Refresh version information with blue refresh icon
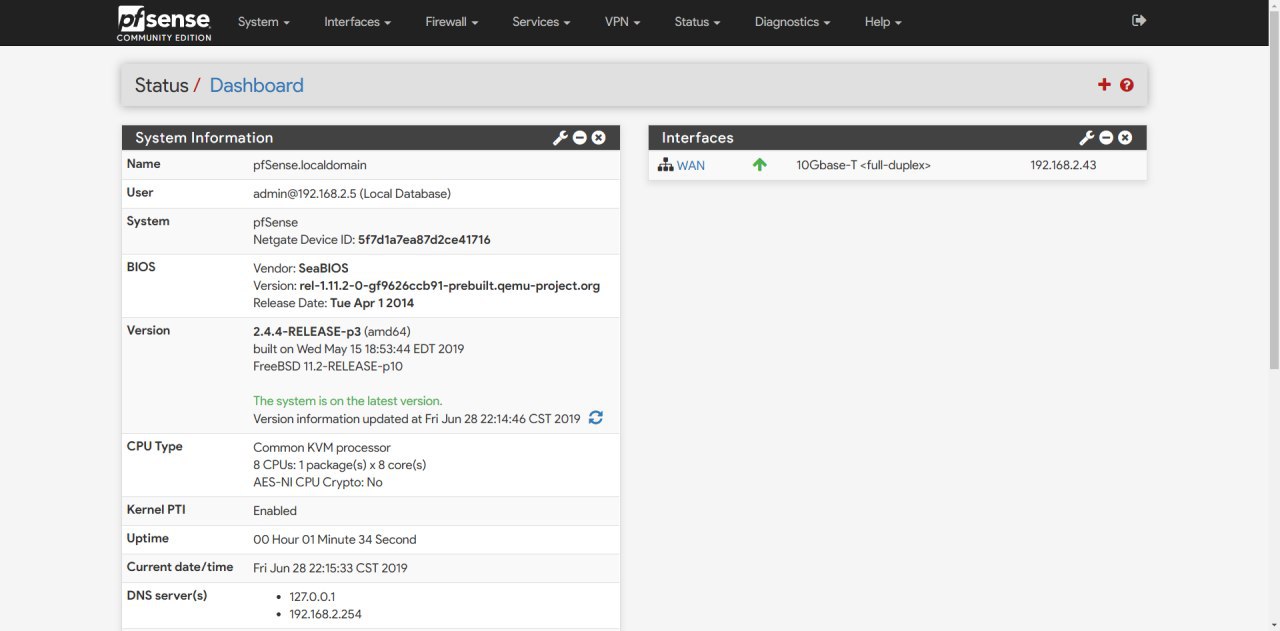This screenshot has height=631, width=1280. click(x=596, y=418)
